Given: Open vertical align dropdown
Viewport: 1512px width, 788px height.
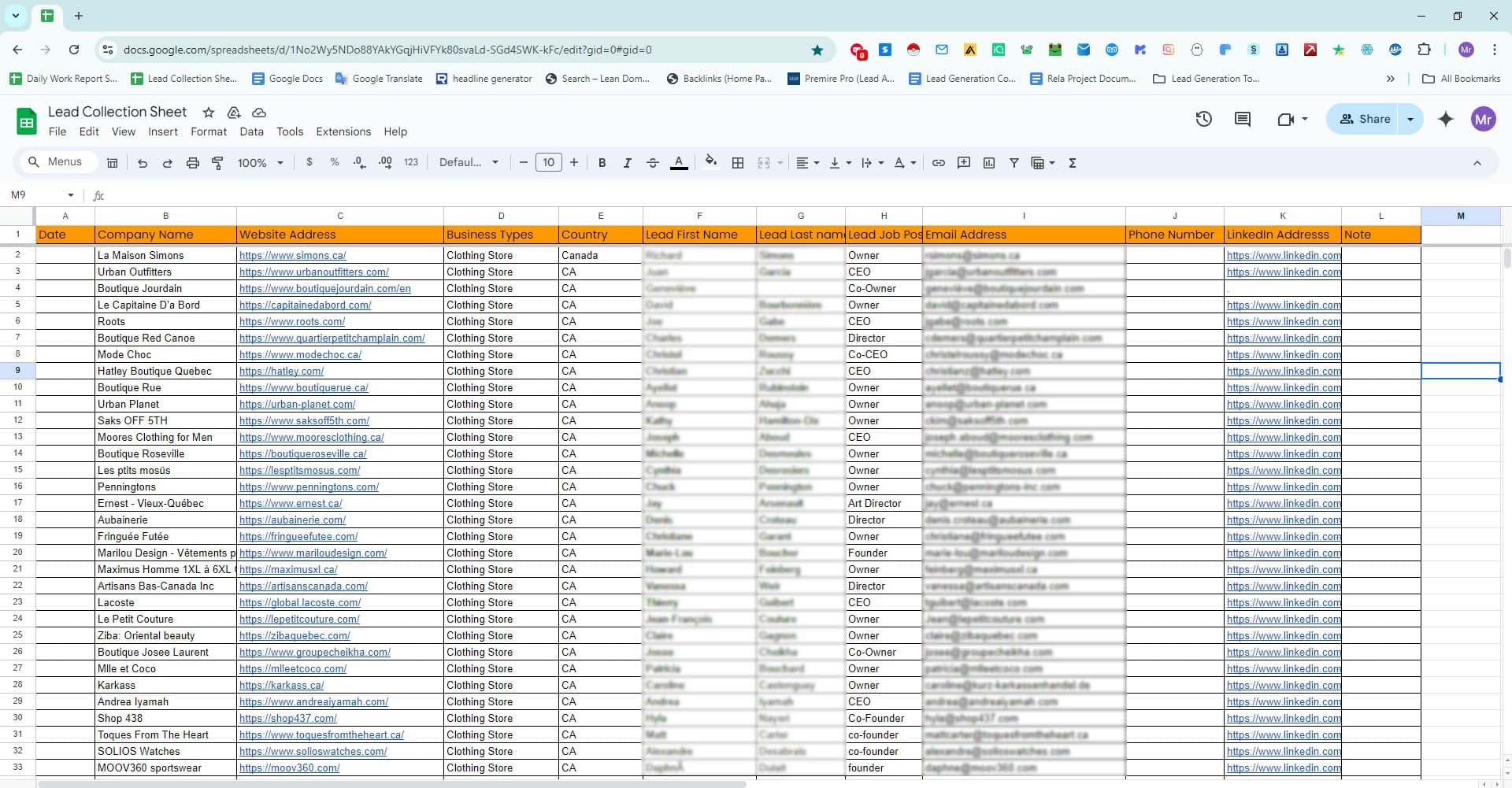Looking at the screenshot, I should pos(840,163).
